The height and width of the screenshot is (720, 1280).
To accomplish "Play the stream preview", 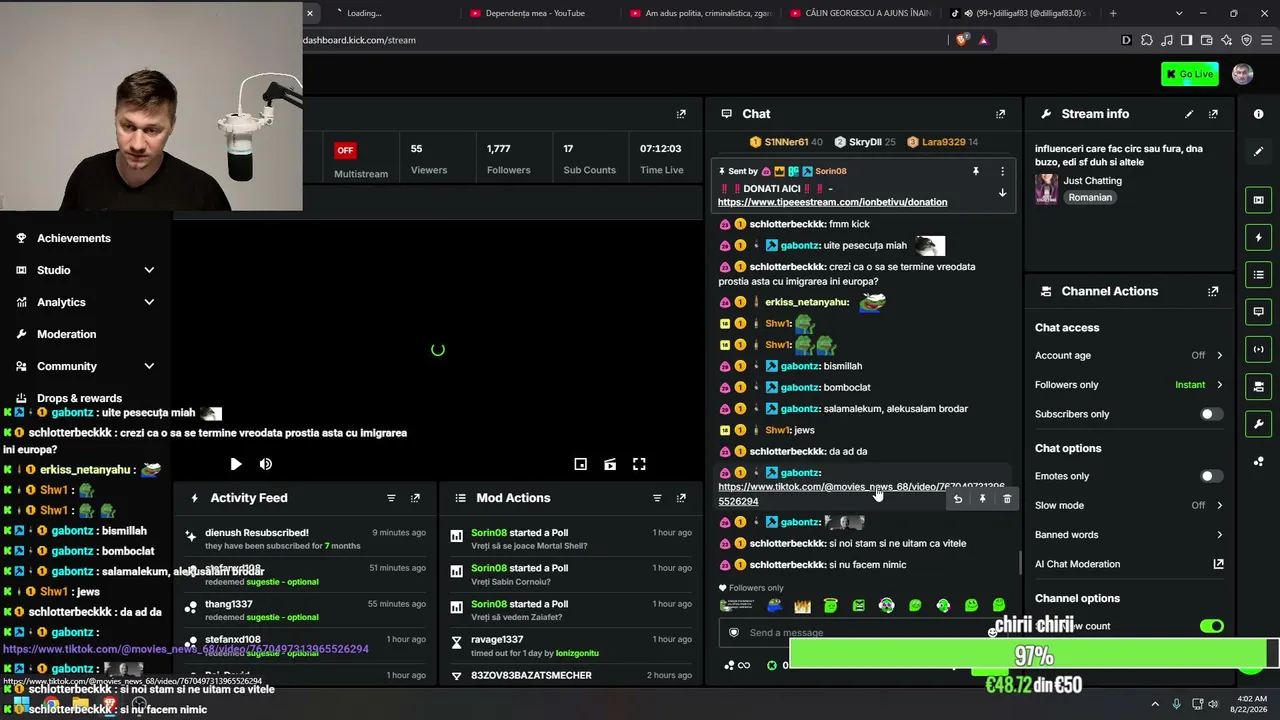I will click(235, 464).
